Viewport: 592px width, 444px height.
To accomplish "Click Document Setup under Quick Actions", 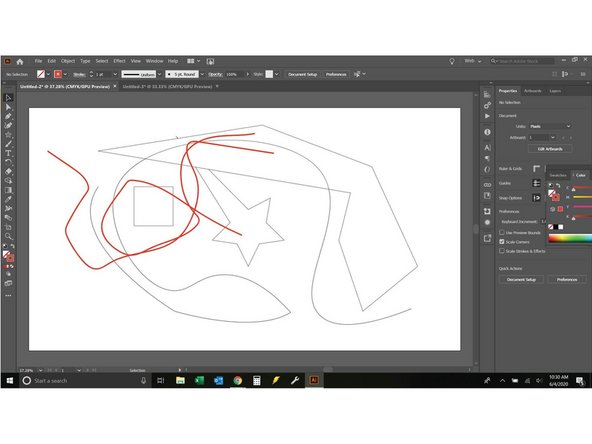I will tap(521, 279).
